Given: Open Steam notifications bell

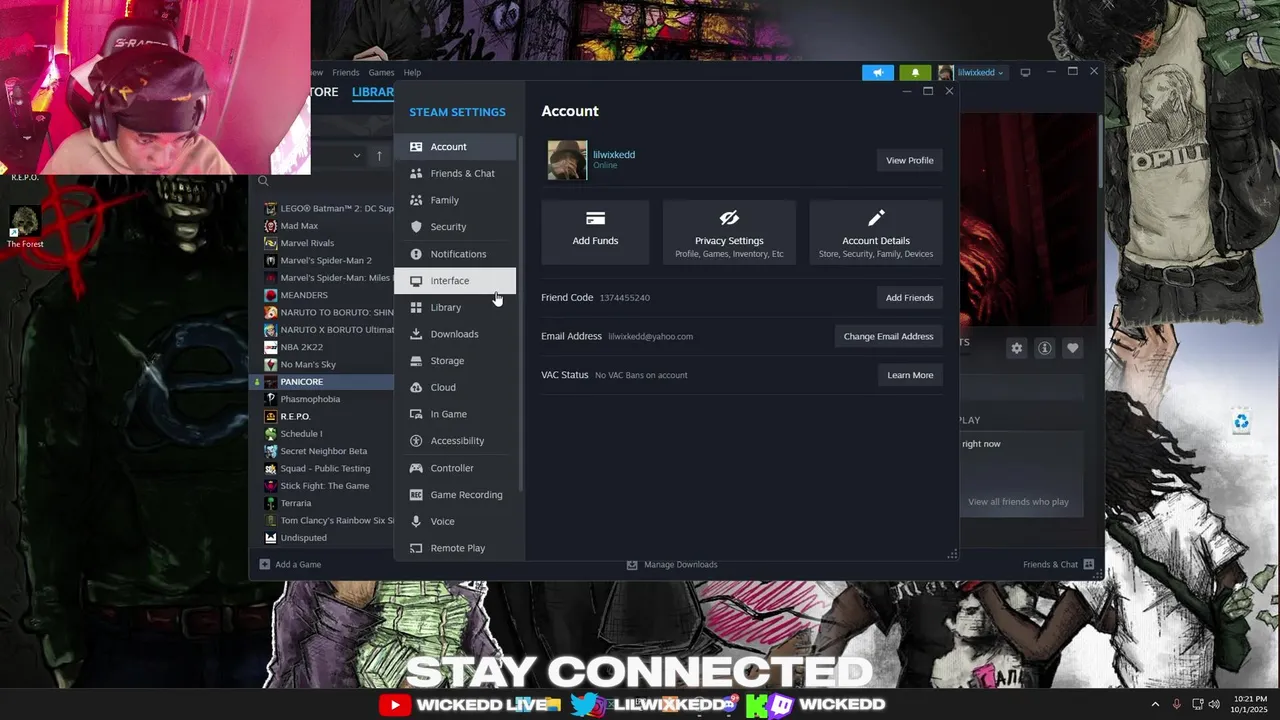Looking at the screenshot, I should pos(915,72).
